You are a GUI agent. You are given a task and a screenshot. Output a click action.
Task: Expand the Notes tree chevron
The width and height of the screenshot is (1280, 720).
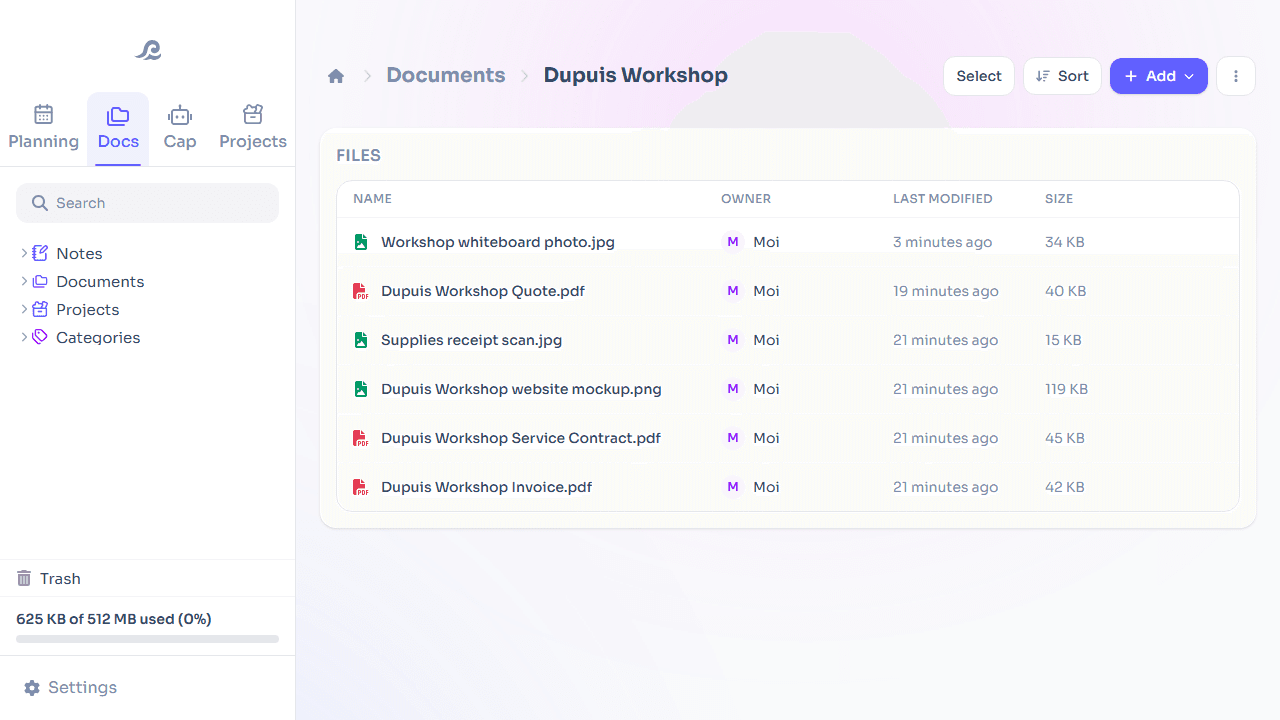(x=24, y=253)
